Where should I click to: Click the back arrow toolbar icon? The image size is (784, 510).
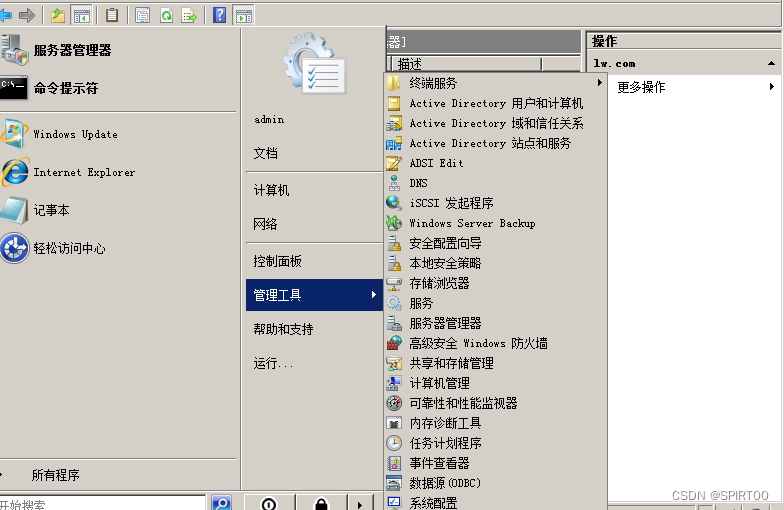coord(6,16)
